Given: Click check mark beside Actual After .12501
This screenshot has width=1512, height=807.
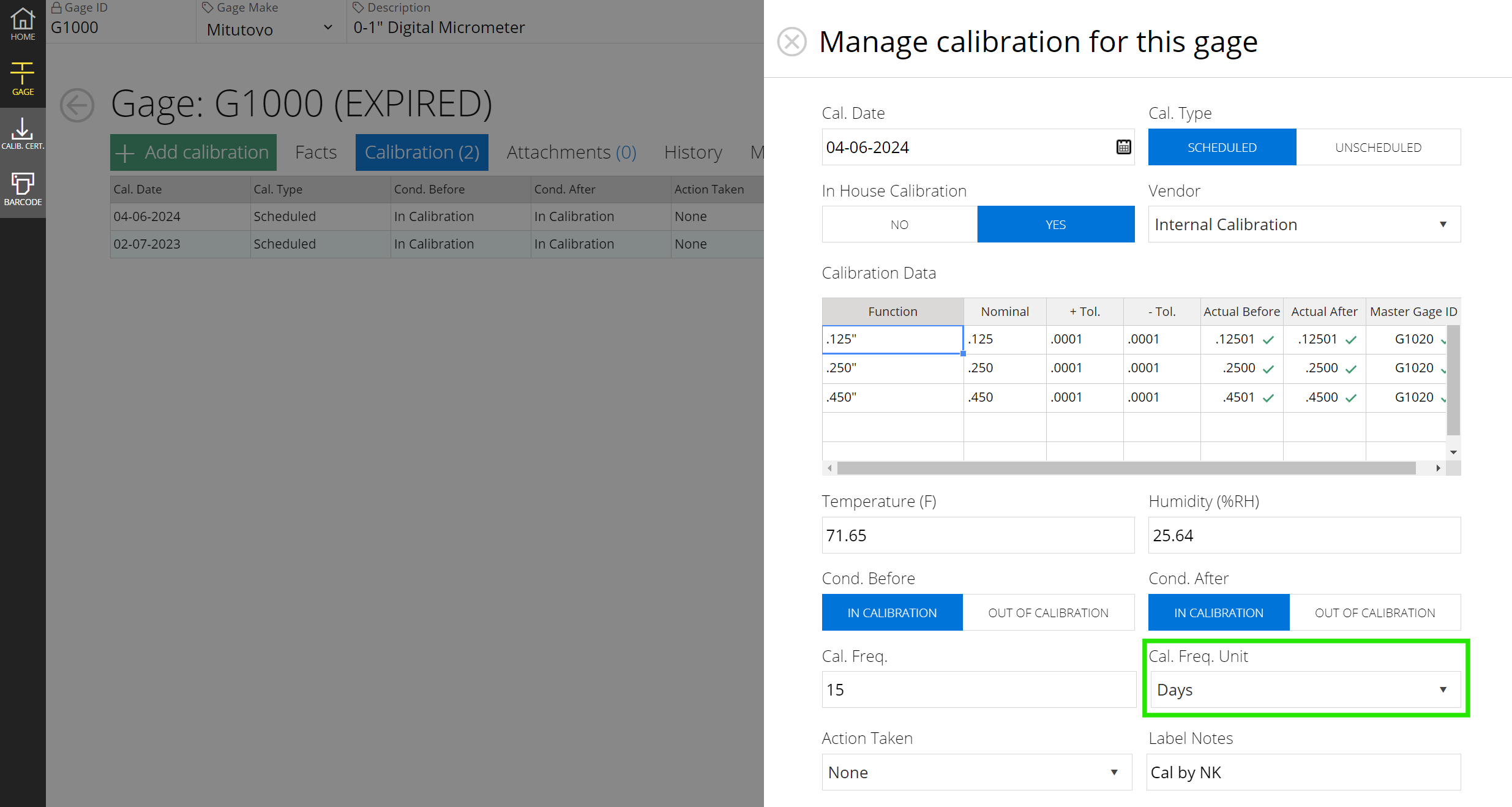Looking at the screenshot, I should (x=1351, y=340).
